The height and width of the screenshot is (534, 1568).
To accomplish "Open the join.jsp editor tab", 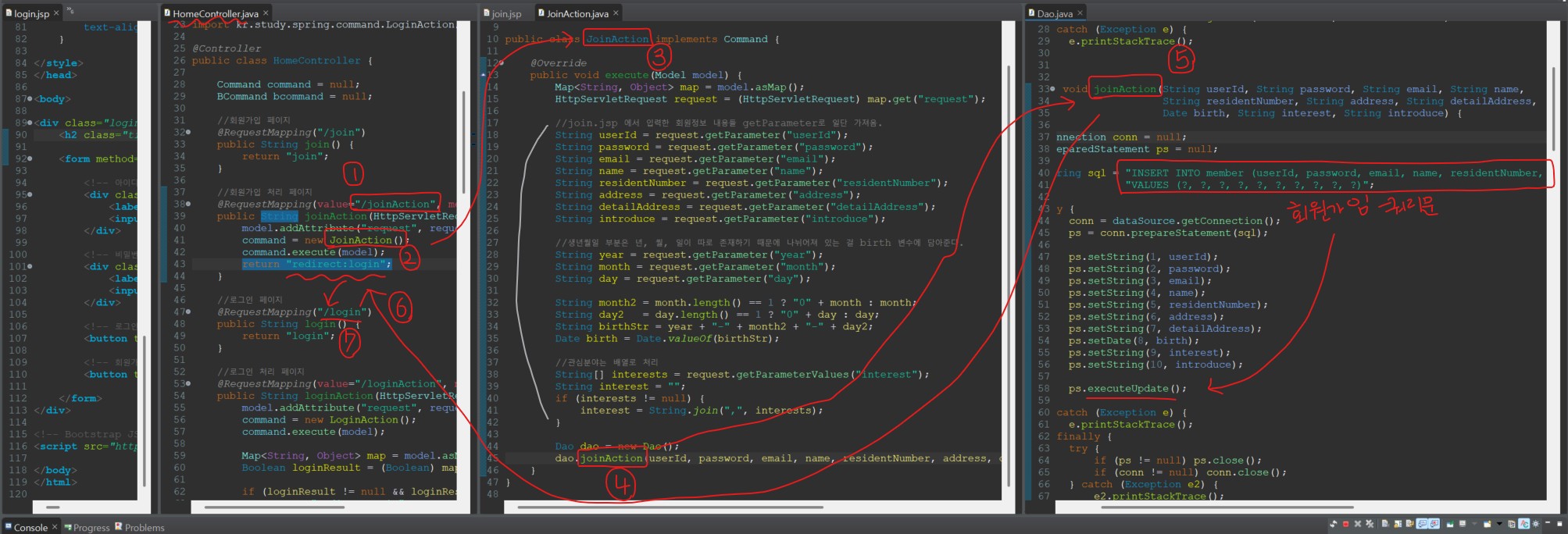I will [x=502, y=13].
